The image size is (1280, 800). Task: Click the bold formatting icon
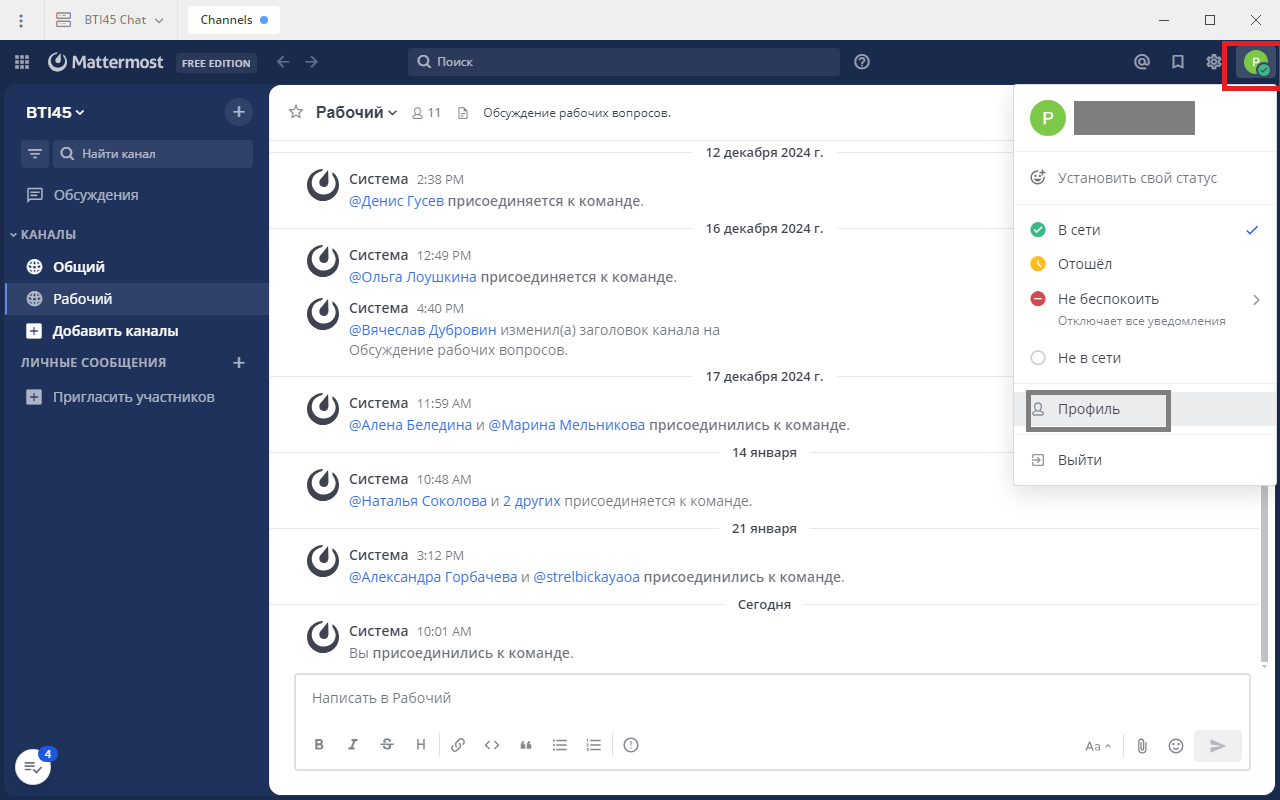click(x=319, y=745)
